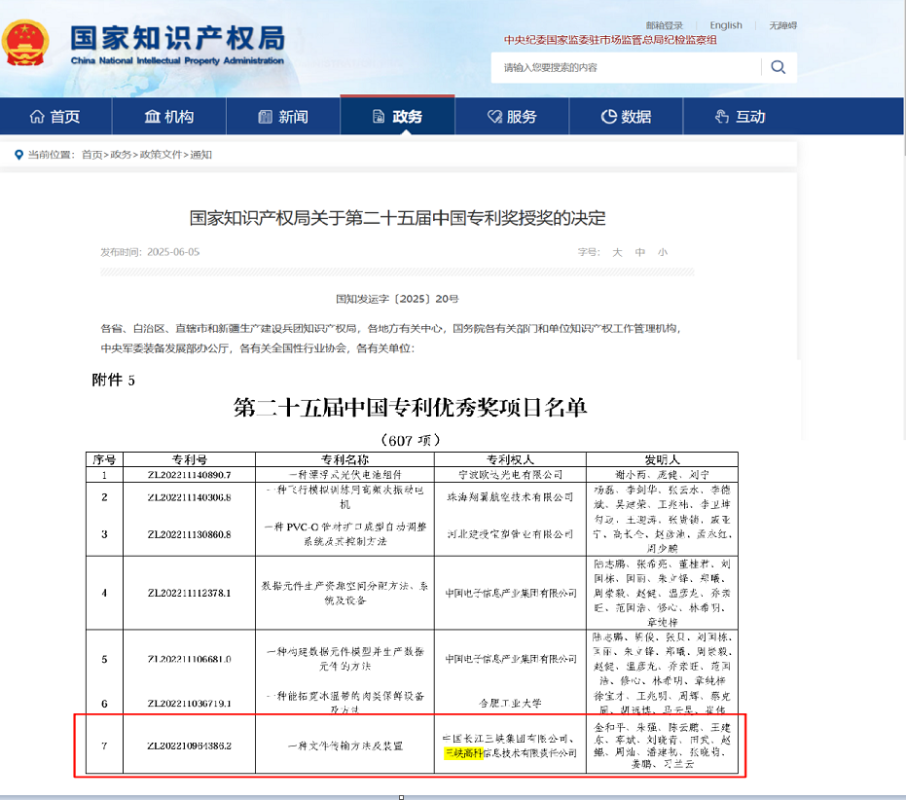Image resolution: width=906 pixels, height=800 pixels.
Task: Click the location pin icon in breadcrumb
Action: [x=18, y=155]
